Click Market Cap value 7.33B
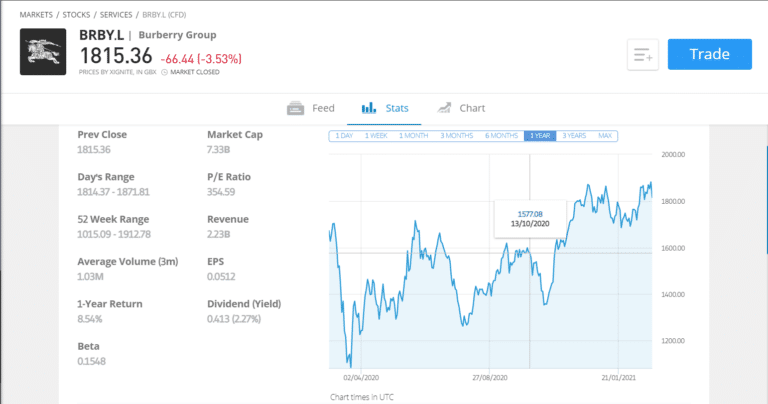 [218, 150]
